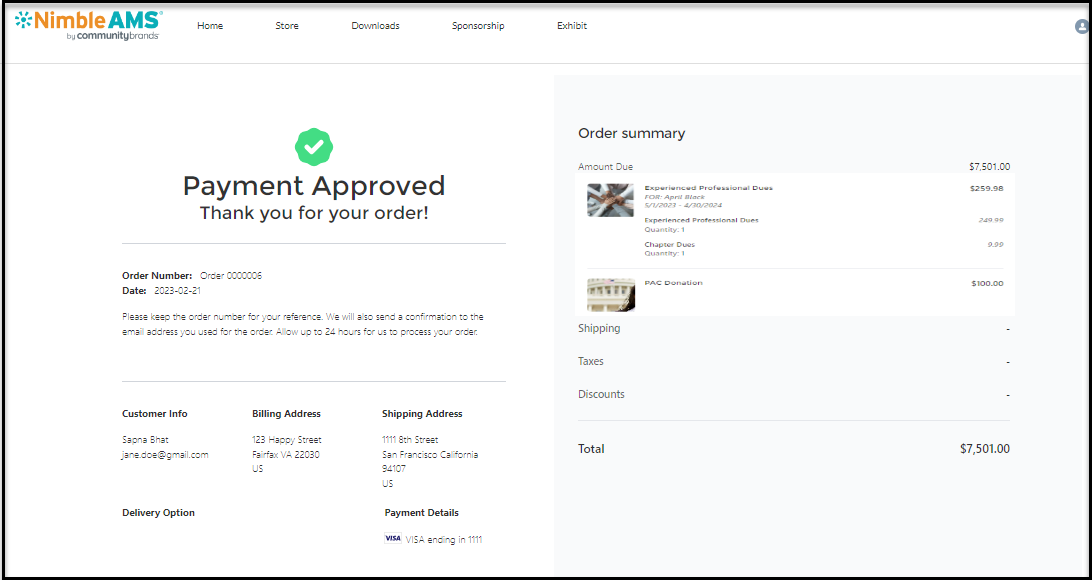1092x580 pixels.
Task: Click the Nimble AMS logo
Action: coord(88,25)
